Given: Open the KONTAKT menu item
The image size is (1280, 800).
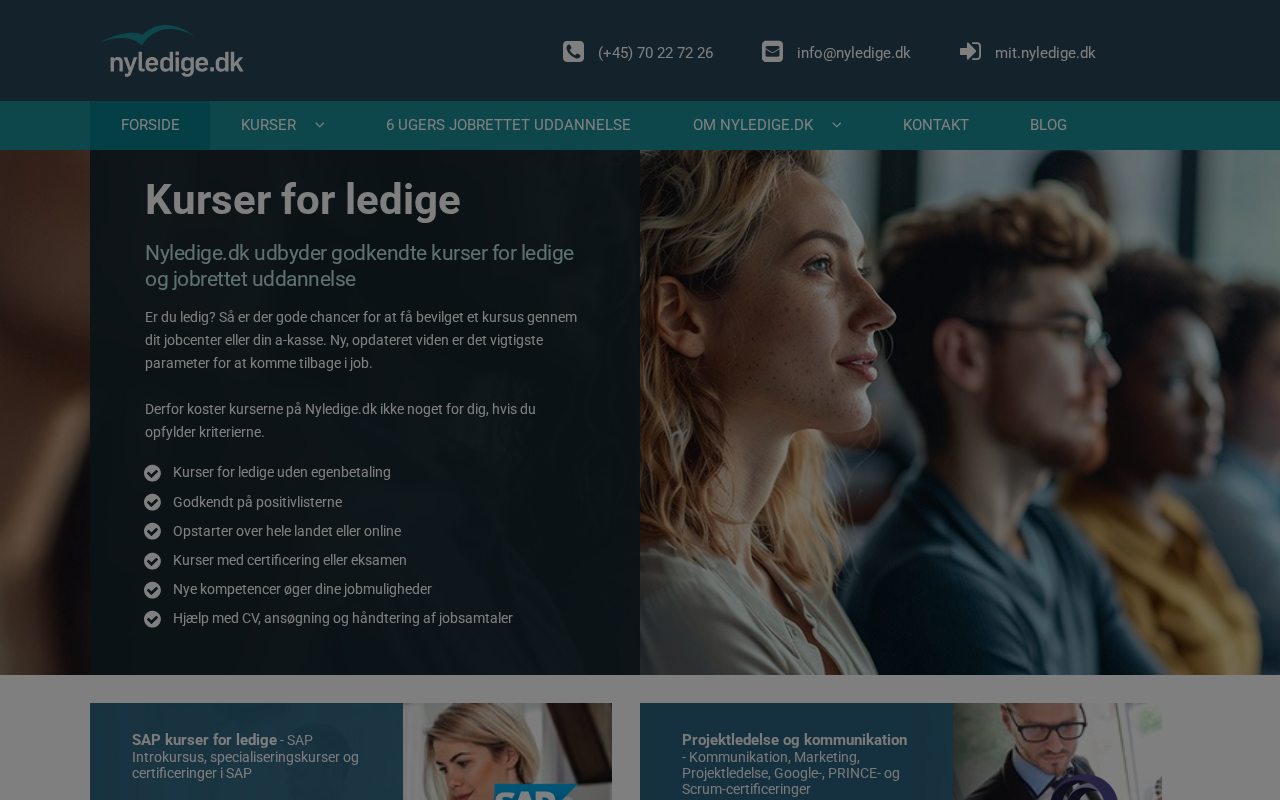Looking at the screenshot, I should click(936, 125).
